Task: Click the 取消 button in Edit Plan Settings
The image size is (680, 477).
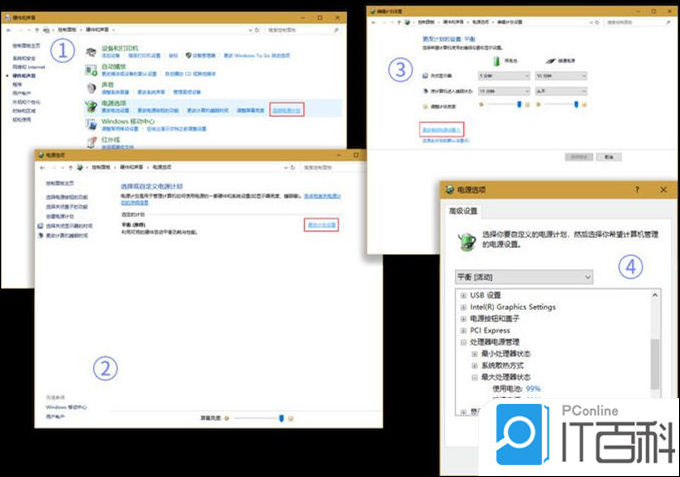Action: pos(609,157)
